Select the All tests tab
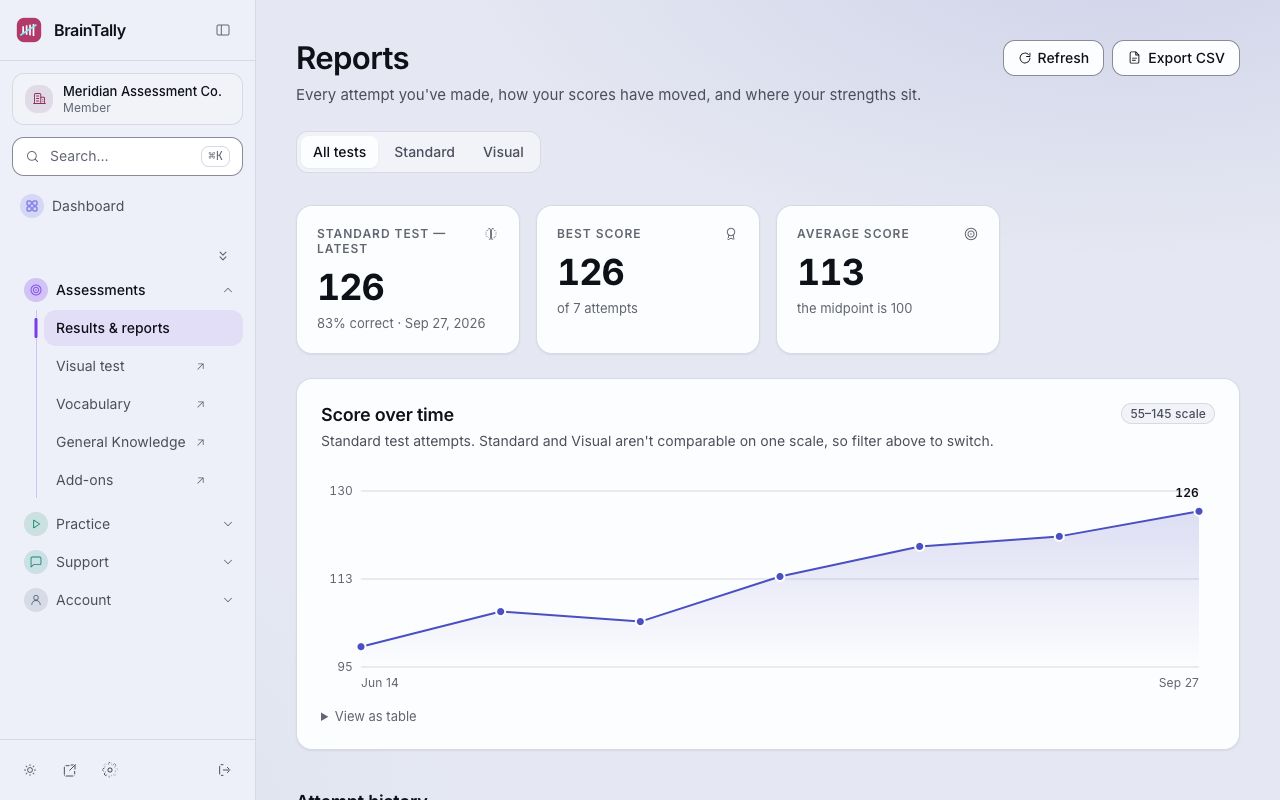Viewport: 1280px width, 800px height. (339, 152)
